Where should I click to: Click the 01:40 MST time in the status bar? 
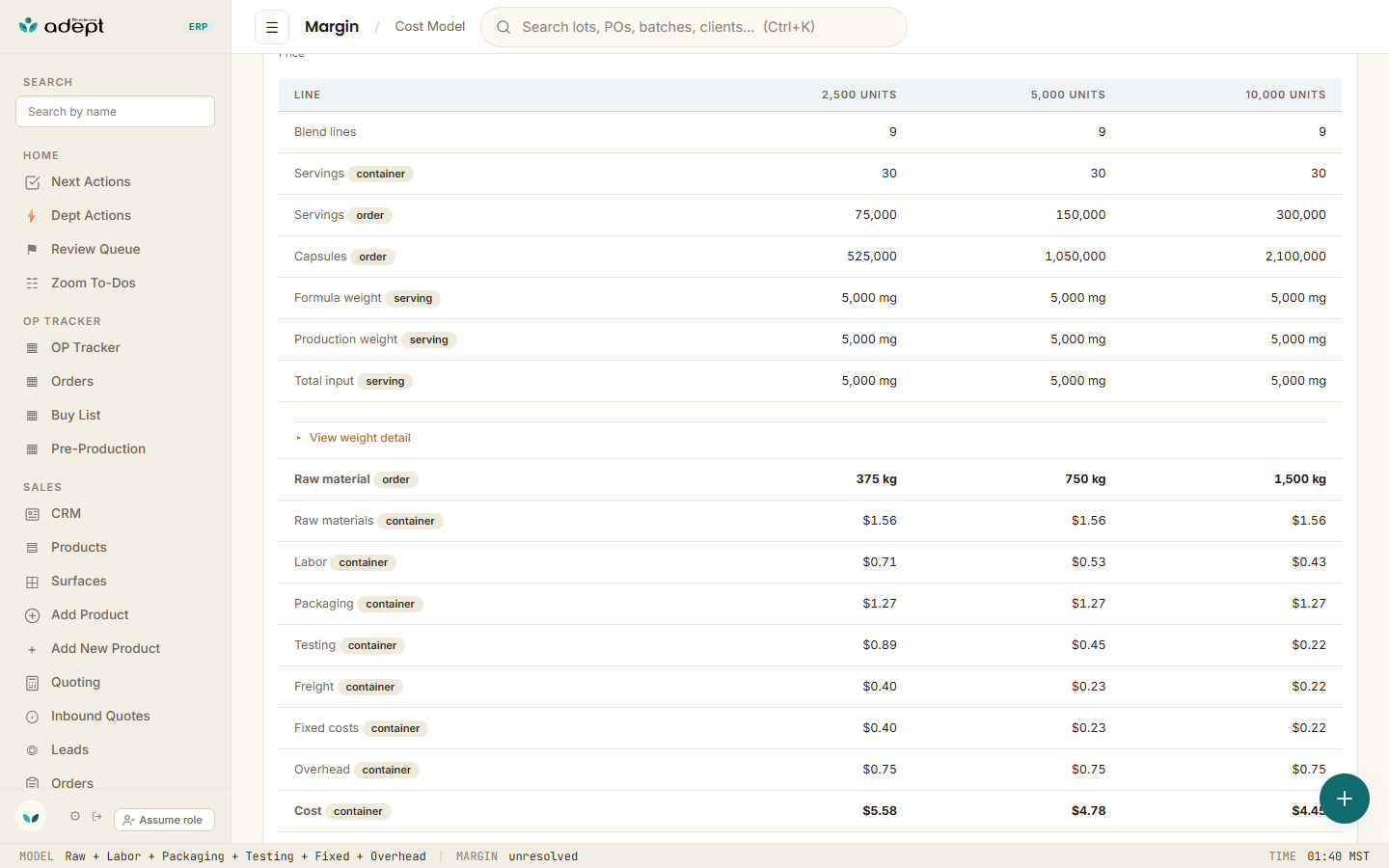[1339, 856]
